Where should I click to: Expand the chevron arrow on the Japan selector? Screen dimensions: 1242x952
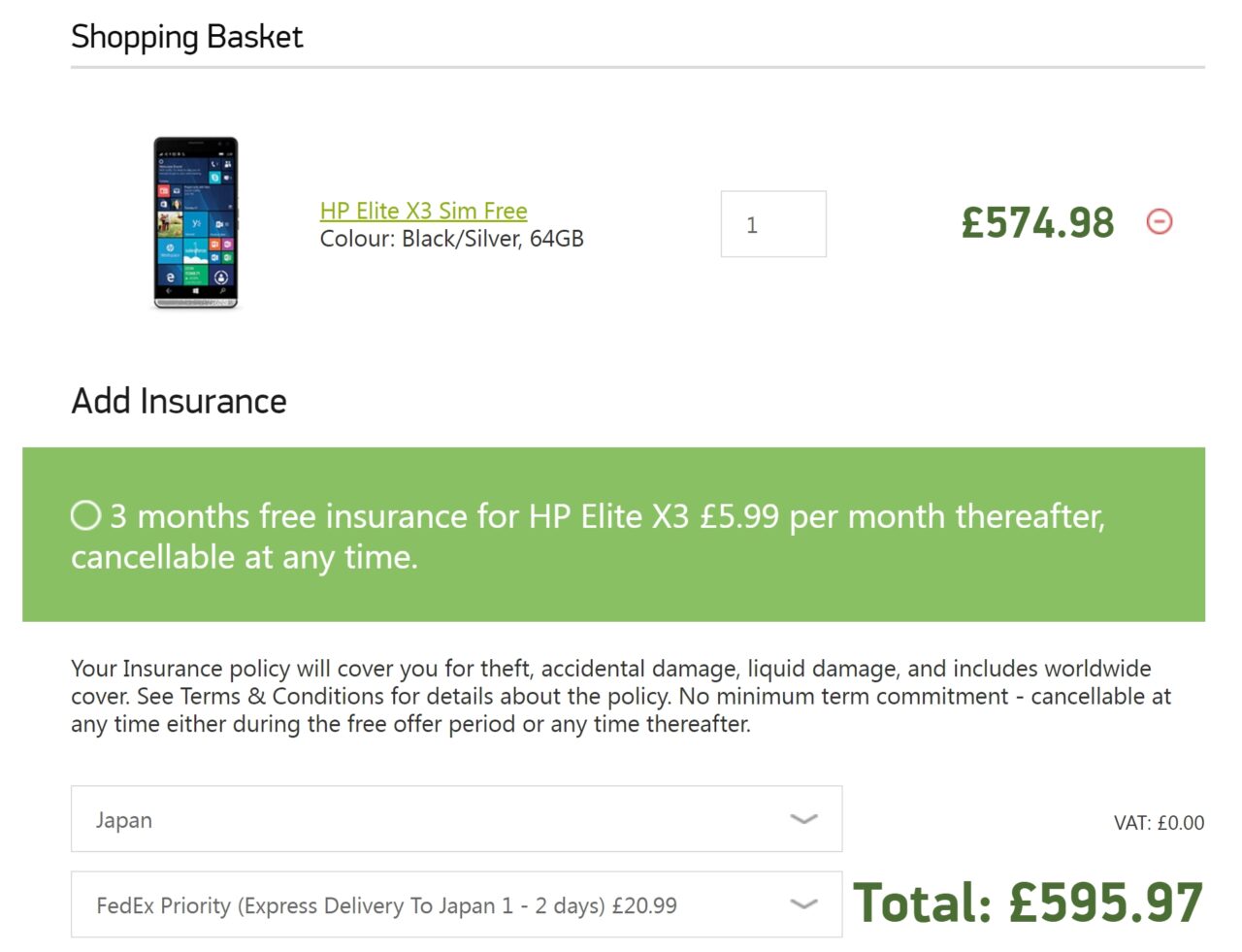coord(803,819)
